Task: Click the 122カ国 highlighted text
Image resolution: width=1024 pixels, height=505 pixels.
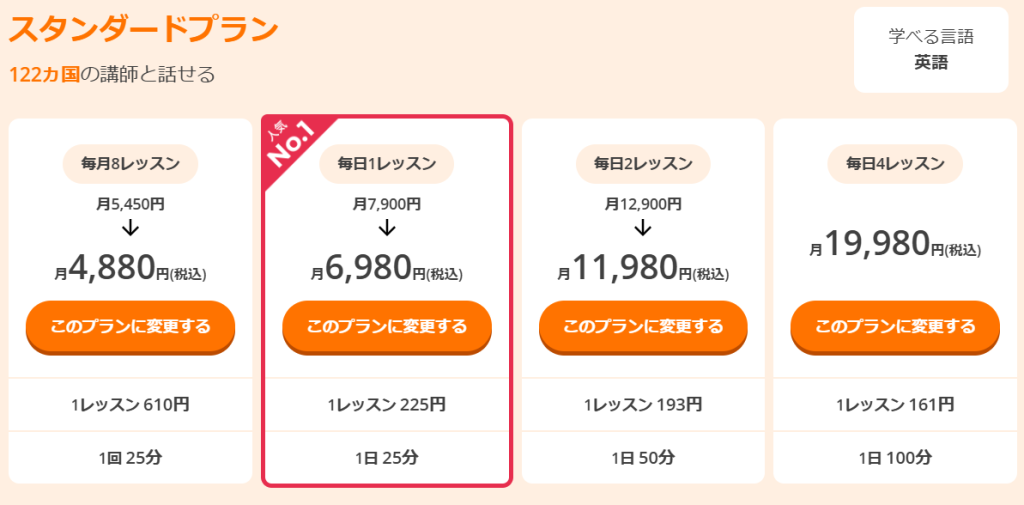Action: click(x=44, y=75)
